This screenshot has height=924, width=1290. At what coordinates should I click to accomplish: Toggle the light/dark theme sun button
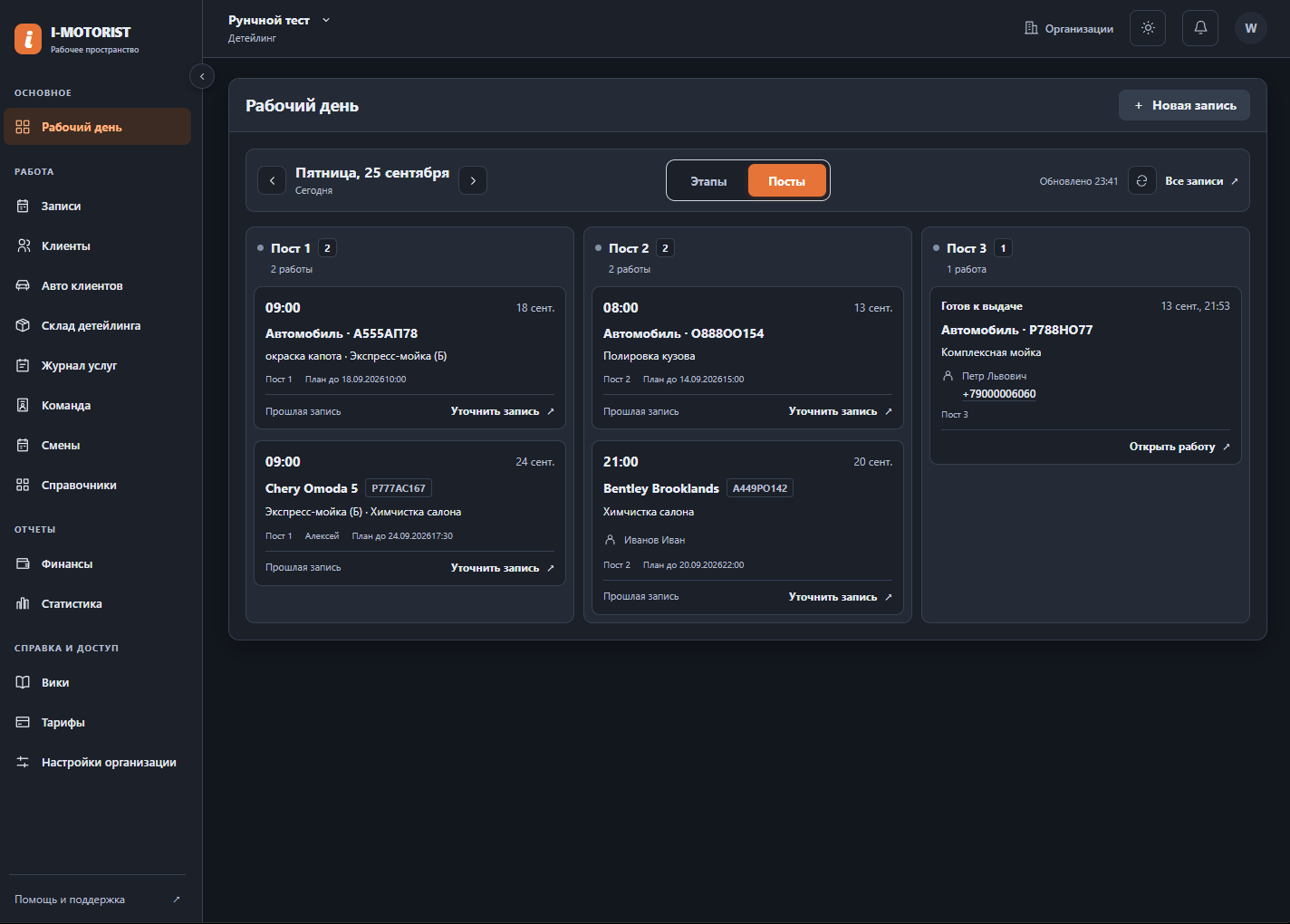(x=1148, y=28)
